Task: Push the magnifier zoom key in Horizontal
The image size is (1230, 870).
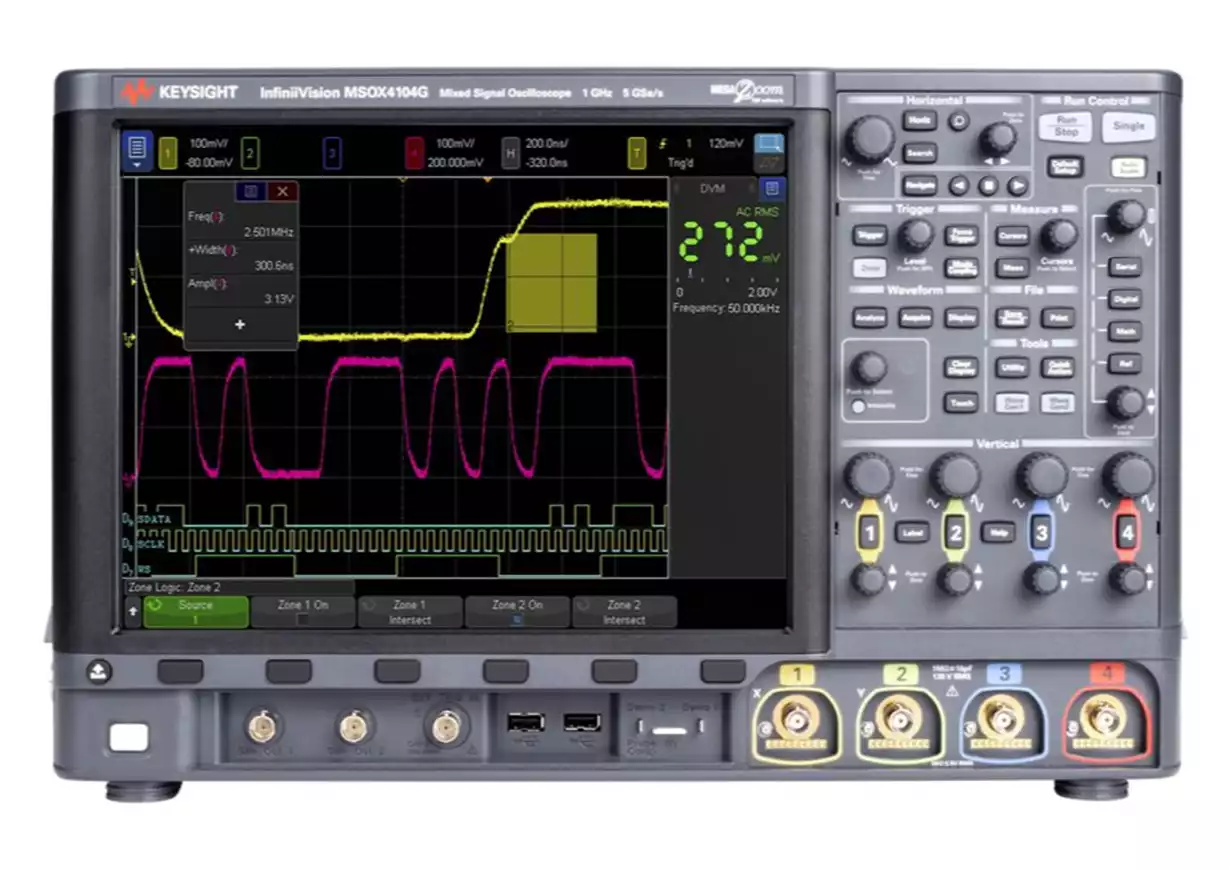Action: (x=959, y=121)
